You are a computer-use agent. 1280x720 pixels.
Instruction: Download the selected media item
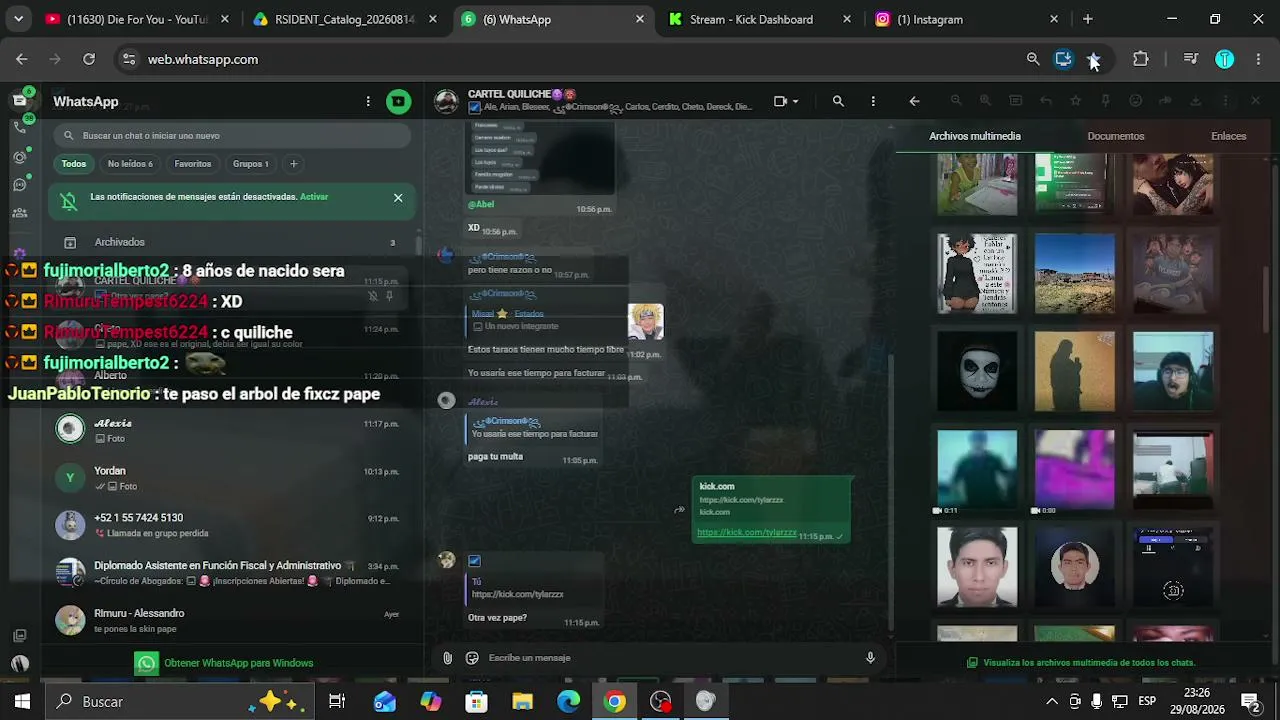[1195, 101]
